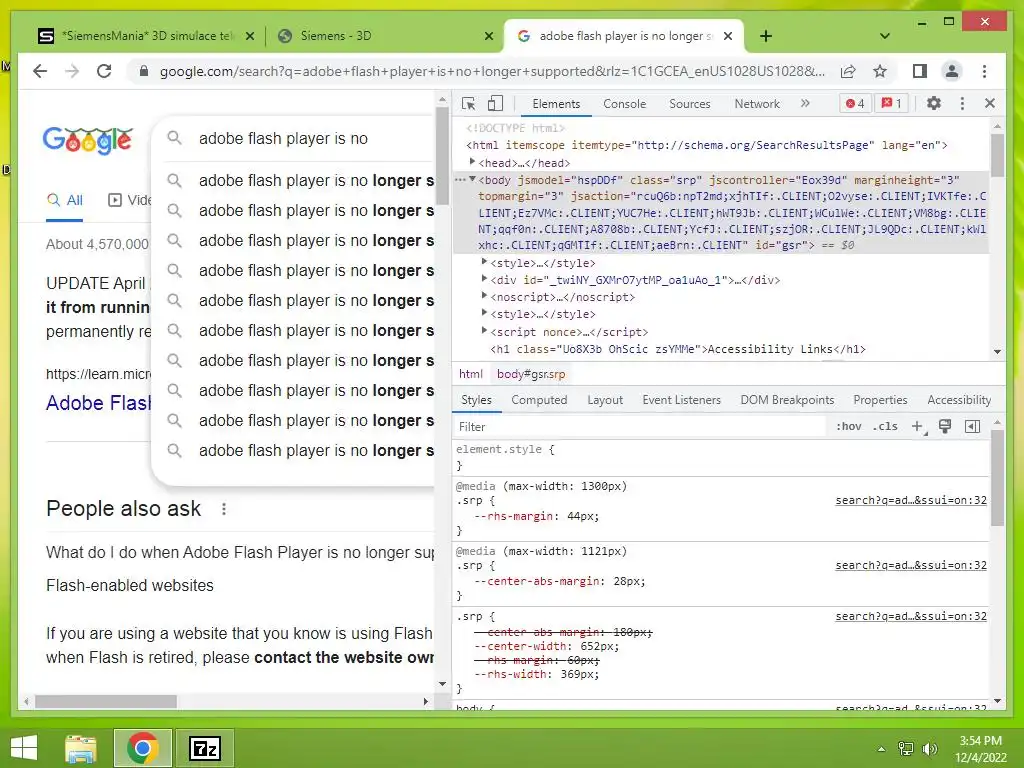Open the DevTools settings gear
Screen dimensions: 1024x768
point(934,103)
